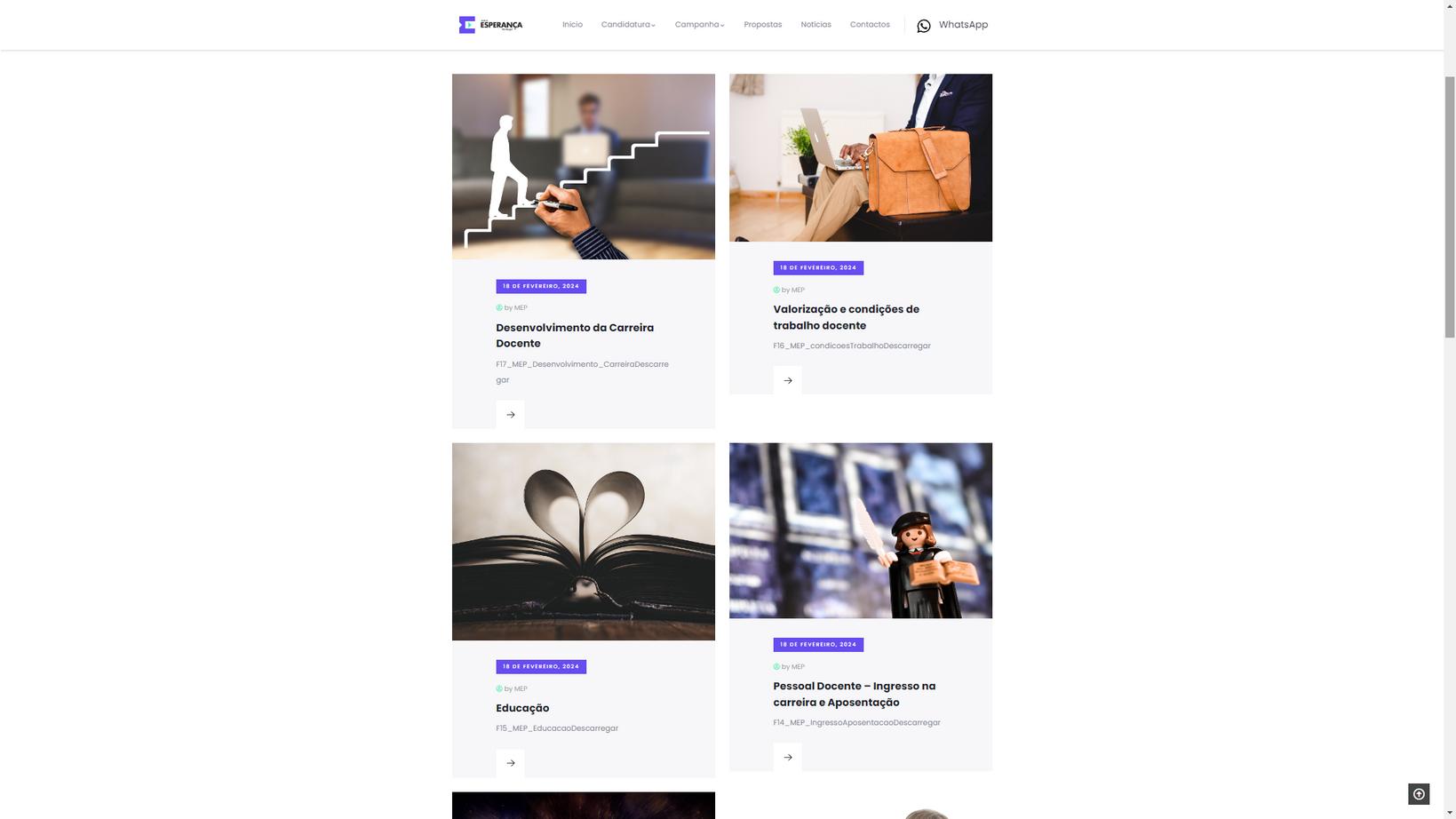This screenshot has width=1456, height=819.
Task: Open the Propostas menu item
Action: click(762, 25)
